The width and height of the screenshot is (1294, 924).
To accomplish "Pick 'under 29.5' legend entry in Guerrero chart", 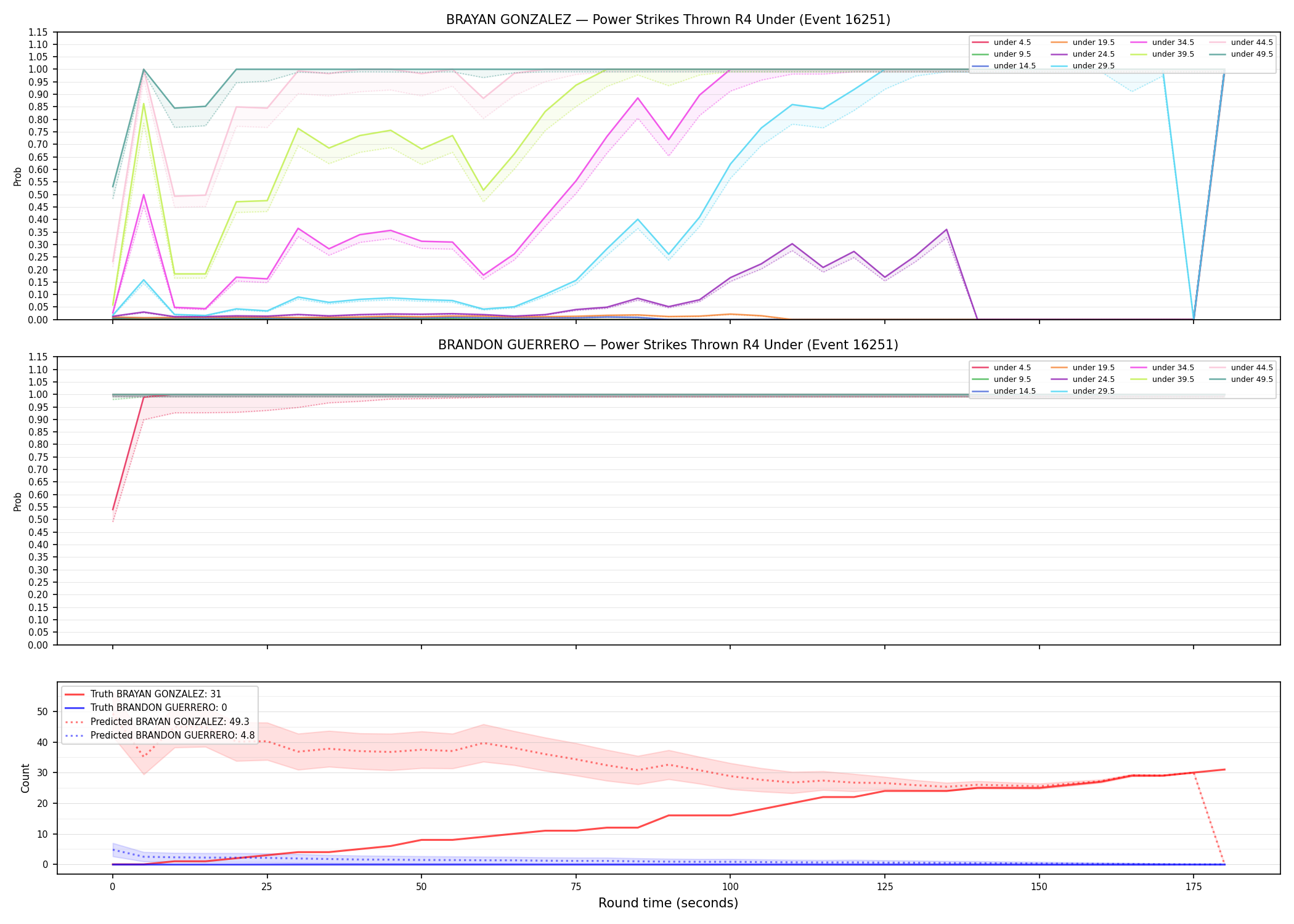I will [x=1083, y=391].
